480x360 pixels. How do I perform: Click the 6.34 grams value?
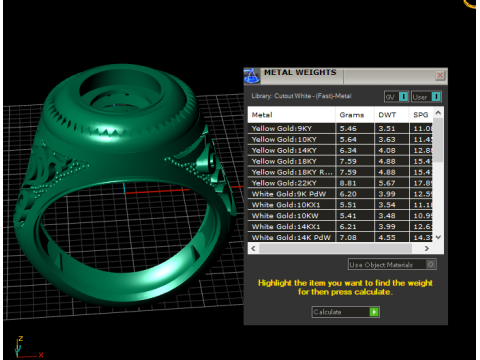348,150
